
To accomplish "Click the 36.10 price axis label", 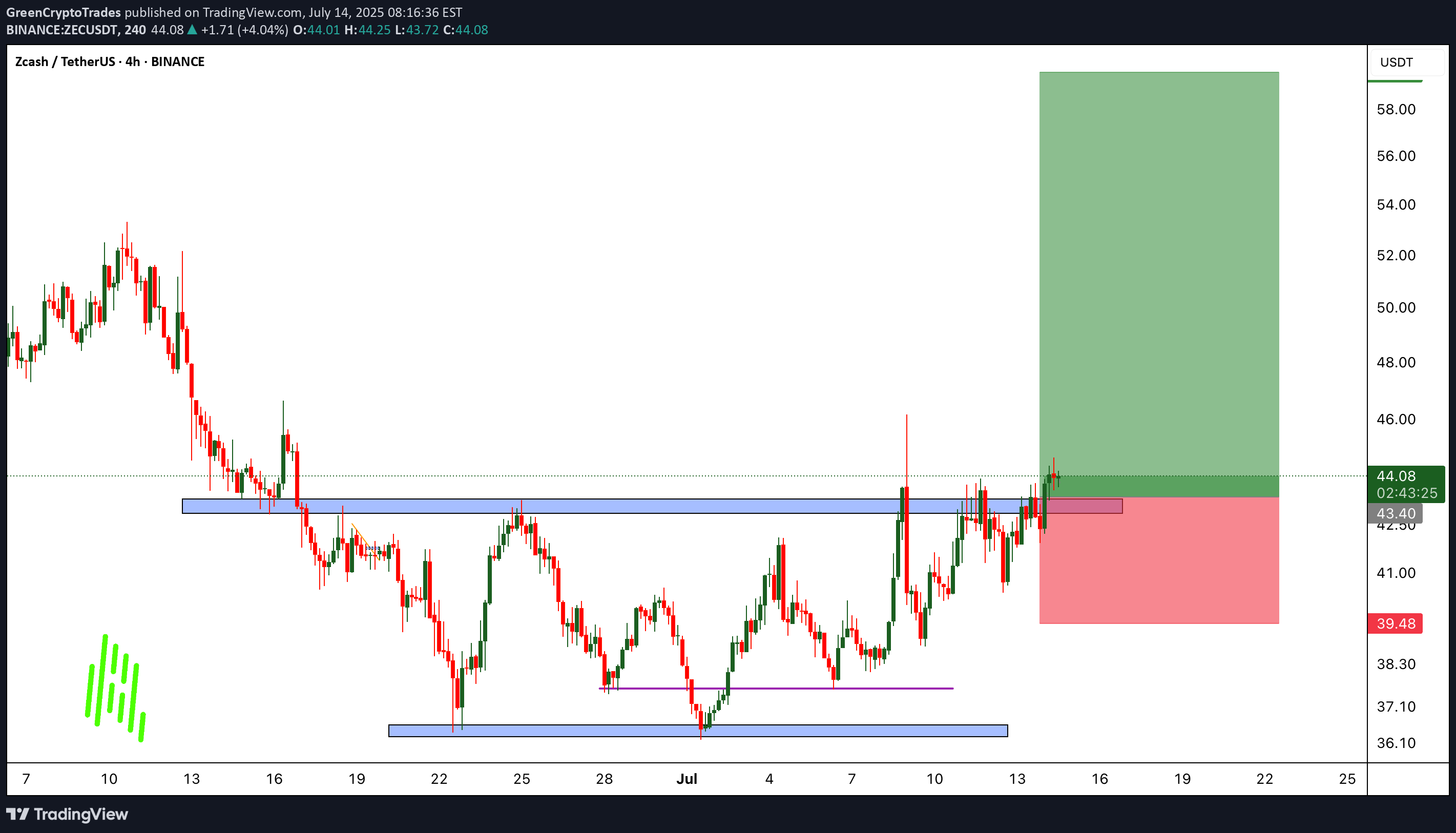I will click(x=1396, y=743).
